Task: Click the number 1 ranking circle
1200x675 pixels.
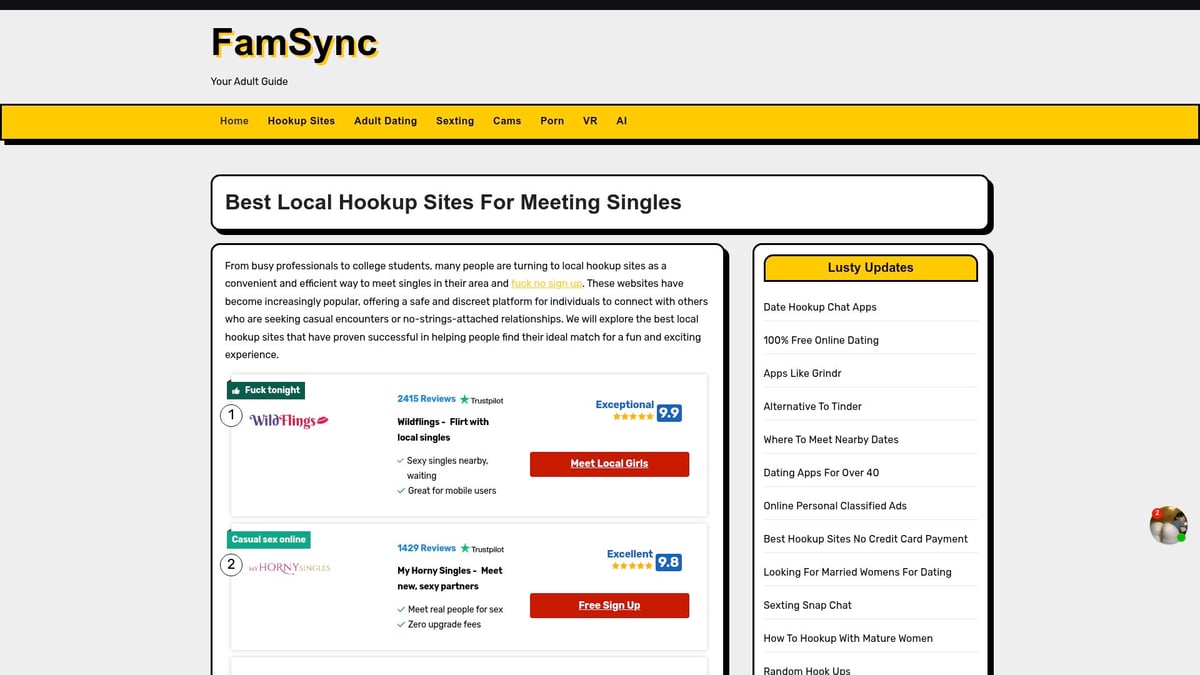Action: click(x=231, y=415)
